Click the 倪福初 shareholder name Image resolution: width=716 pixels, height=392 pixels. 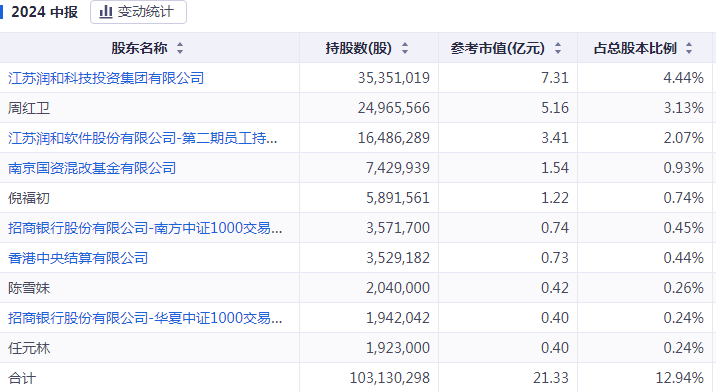tap(29, 198)
